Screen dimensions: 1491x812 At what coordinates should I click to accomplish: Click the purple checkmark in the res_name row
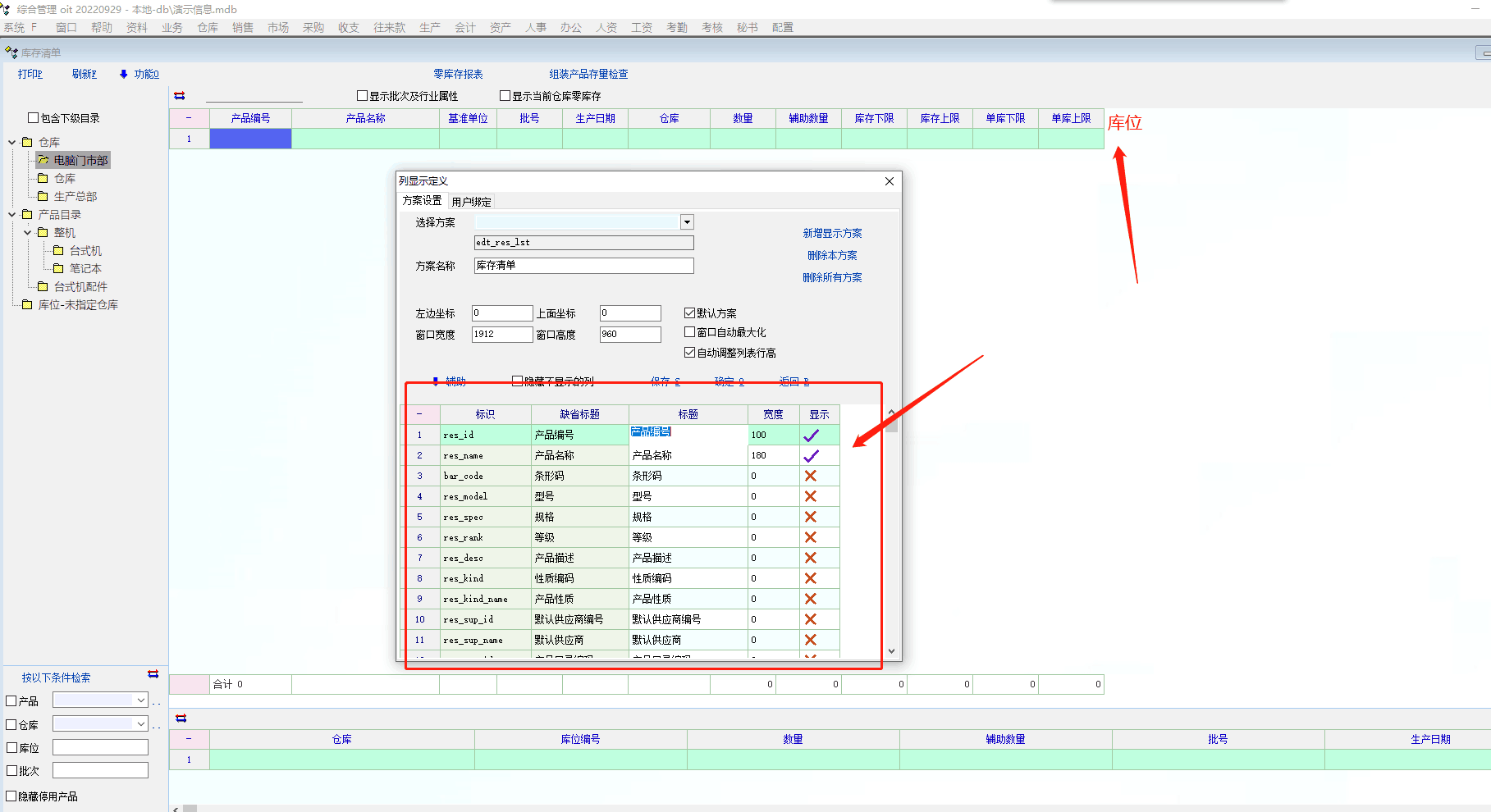[x=811, y=456]
